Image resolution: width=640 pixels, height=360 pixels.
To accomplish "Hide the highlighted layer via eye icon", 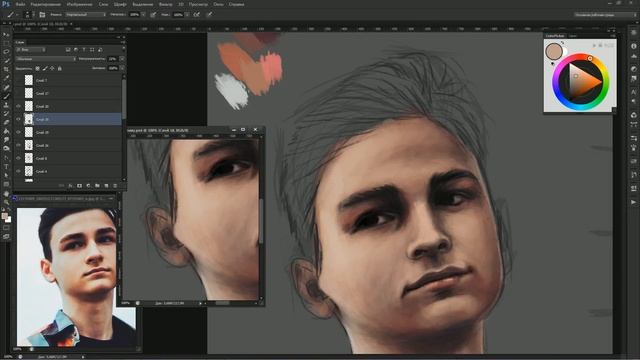I will pos(18,119).
